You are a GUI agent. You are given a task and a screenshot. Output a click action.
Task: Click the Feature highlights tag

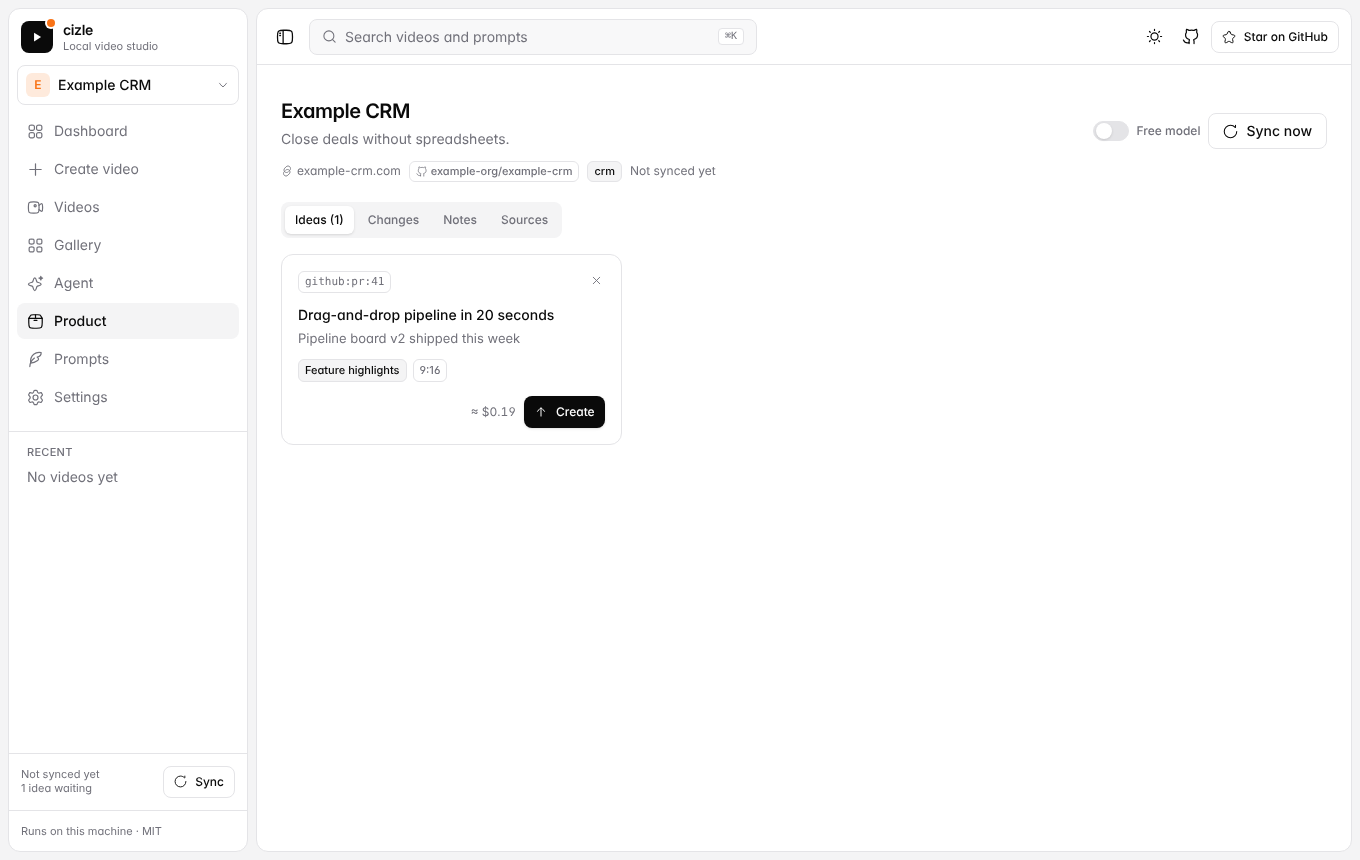pos(352,370)
